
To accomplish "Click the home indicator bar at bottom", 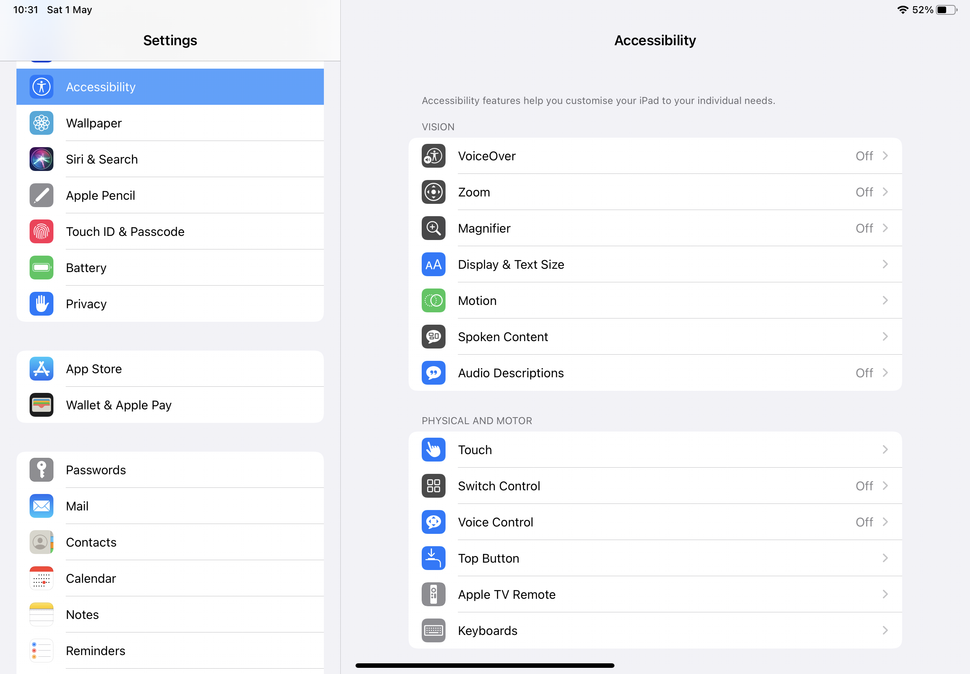I will 485,664.
